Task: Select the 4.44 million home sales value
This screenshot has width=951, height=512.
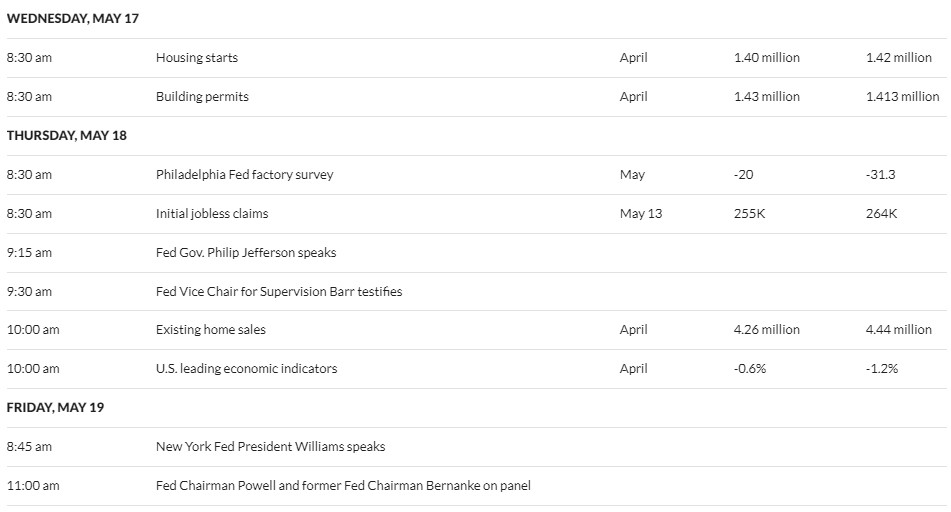Action: [x=899, y=329]
